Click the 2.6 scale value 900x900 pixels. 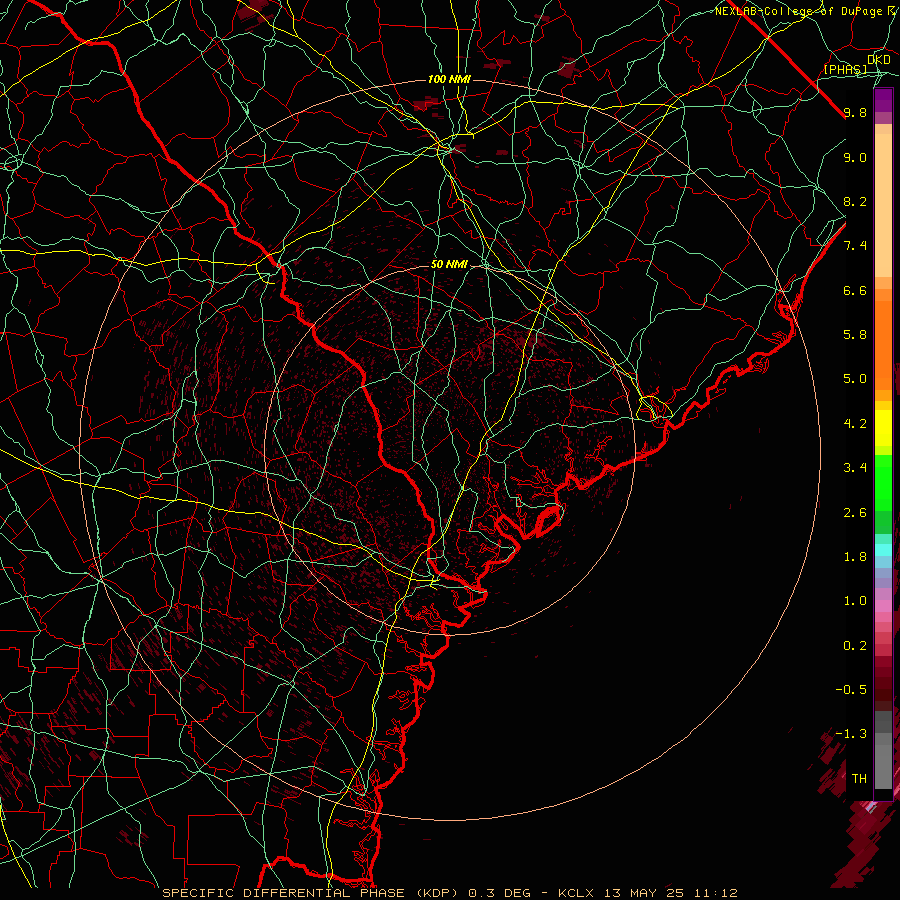point(855,513)
